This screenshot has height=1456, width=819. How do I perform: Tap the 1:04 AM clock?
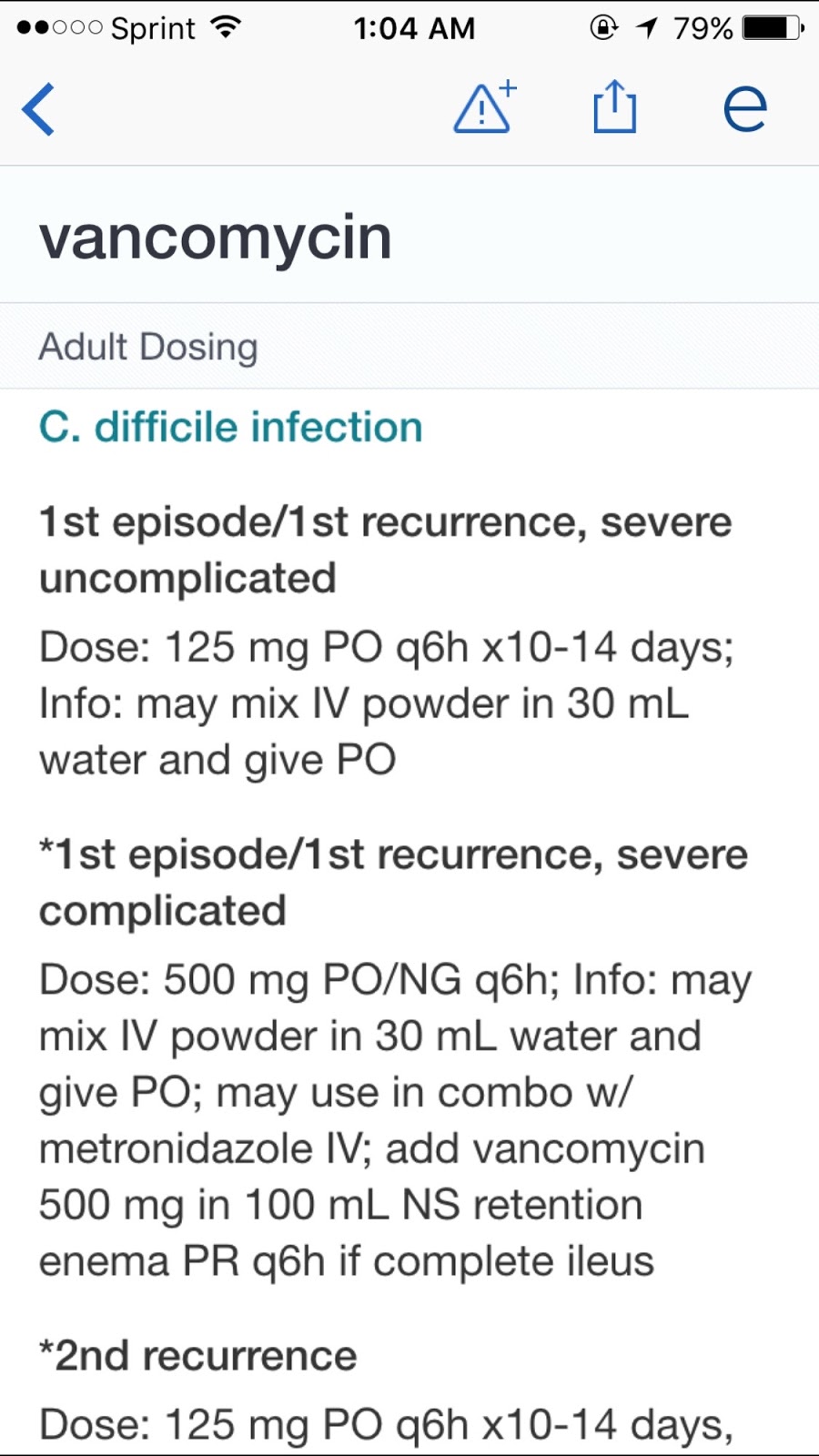pos(414,28)
